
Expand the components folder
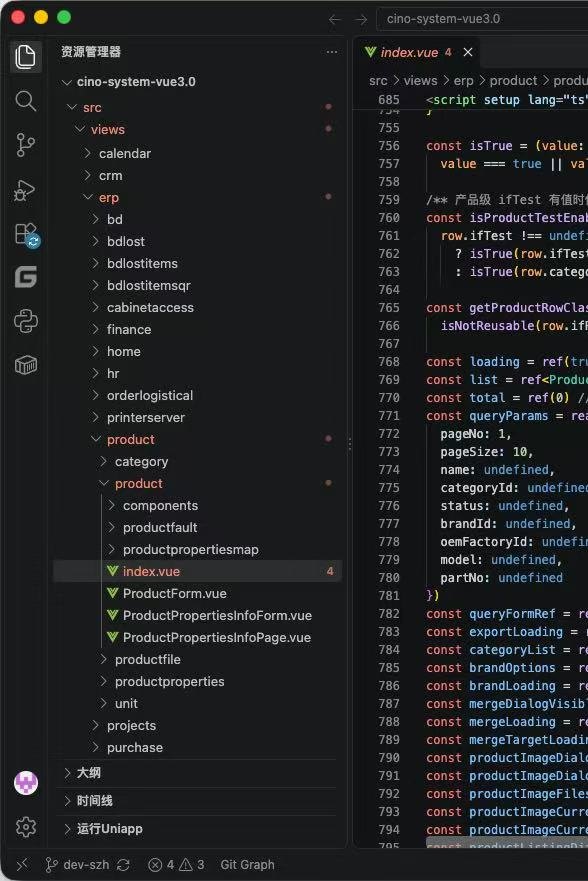pos(198,505)
